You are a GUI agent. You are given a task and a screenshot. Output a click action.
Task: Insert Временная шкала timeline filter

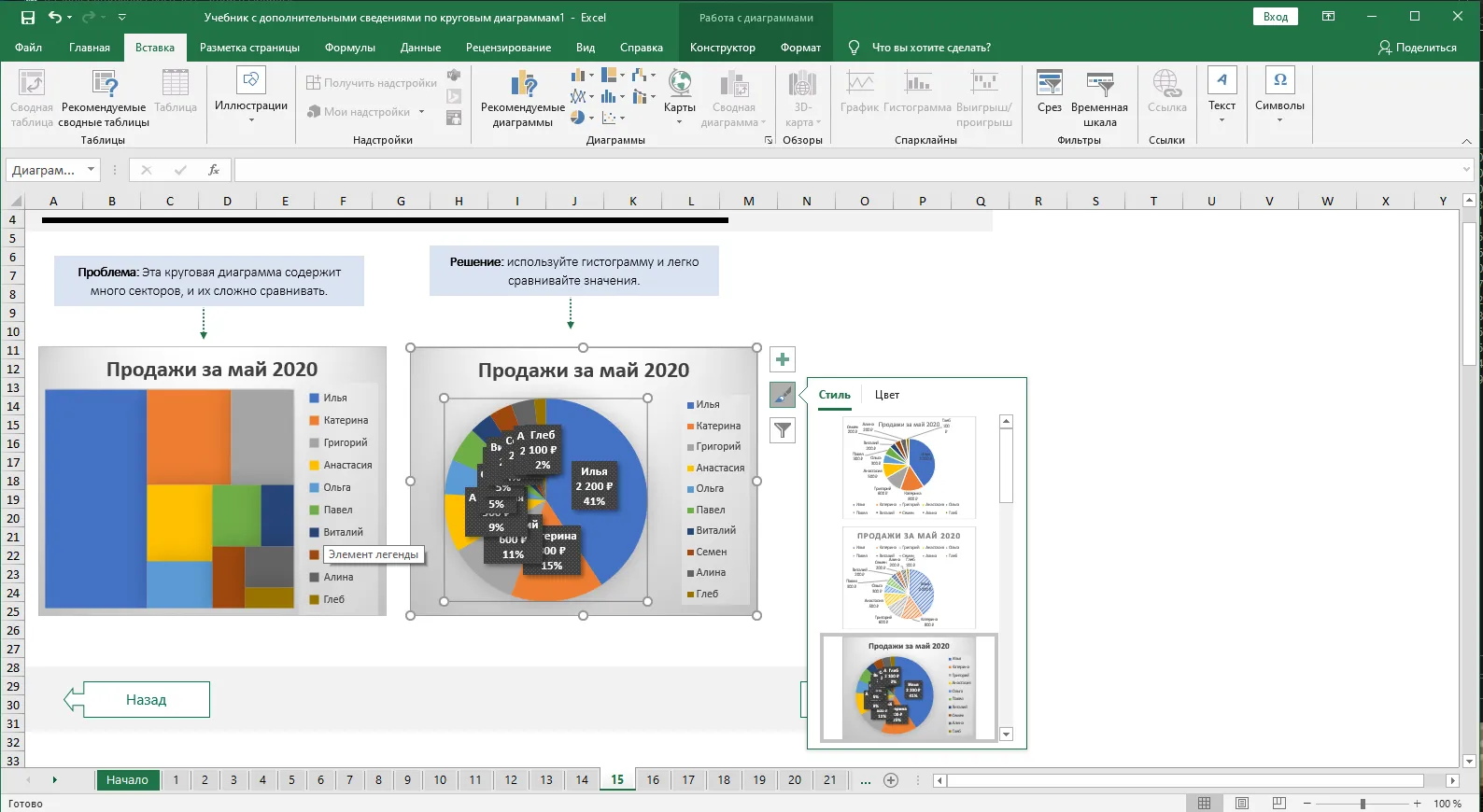1099,99
